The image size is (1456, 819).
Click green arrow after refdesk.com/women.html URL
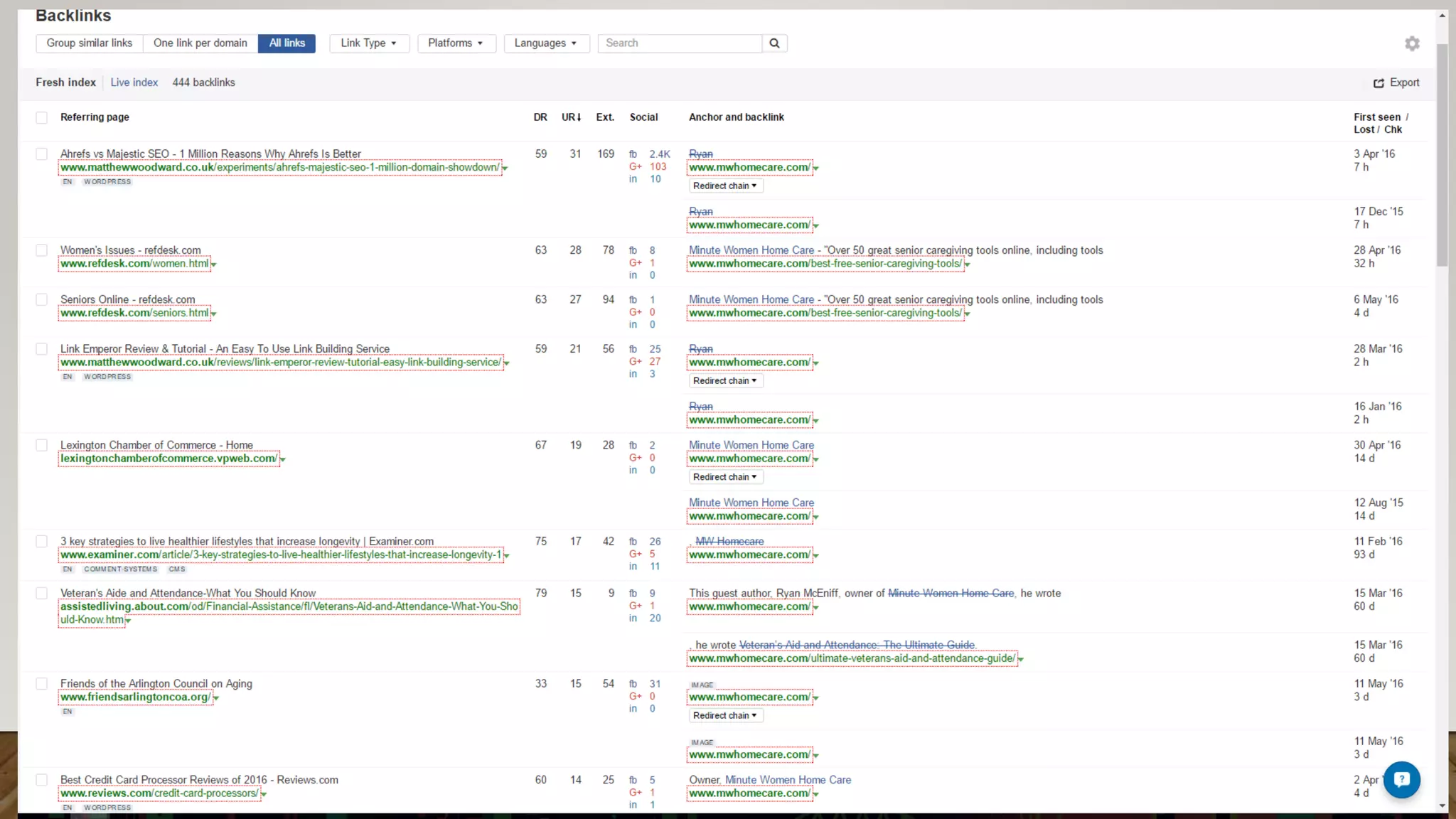point(213,265)
